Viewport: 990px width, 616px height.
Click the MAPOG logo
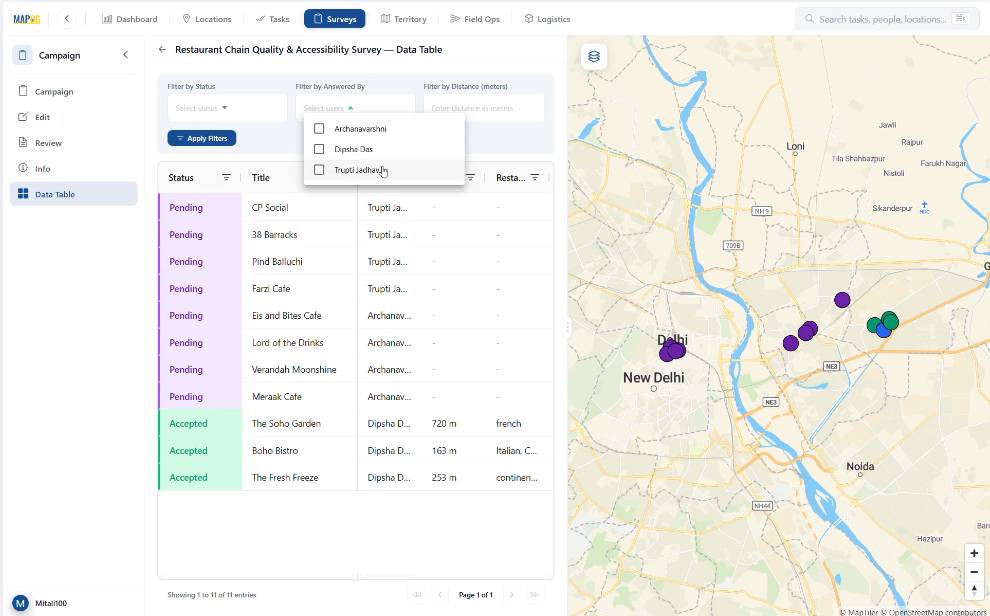coord(27,19)
